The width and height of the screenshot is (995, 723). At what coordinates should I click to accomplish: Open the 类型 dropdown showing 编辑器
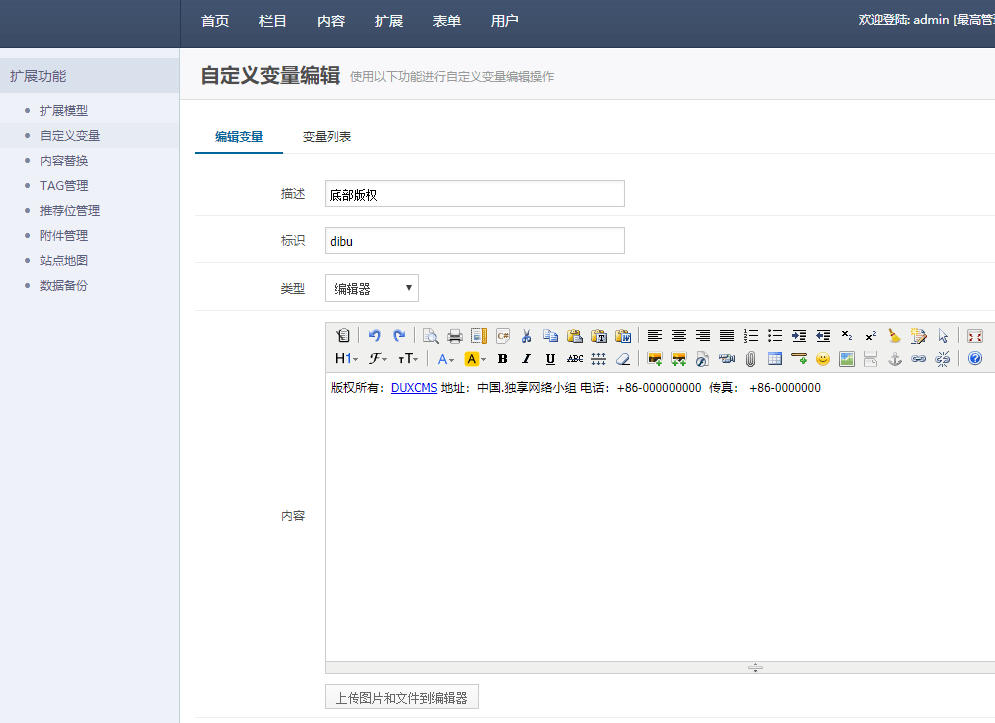coord(372,288)
